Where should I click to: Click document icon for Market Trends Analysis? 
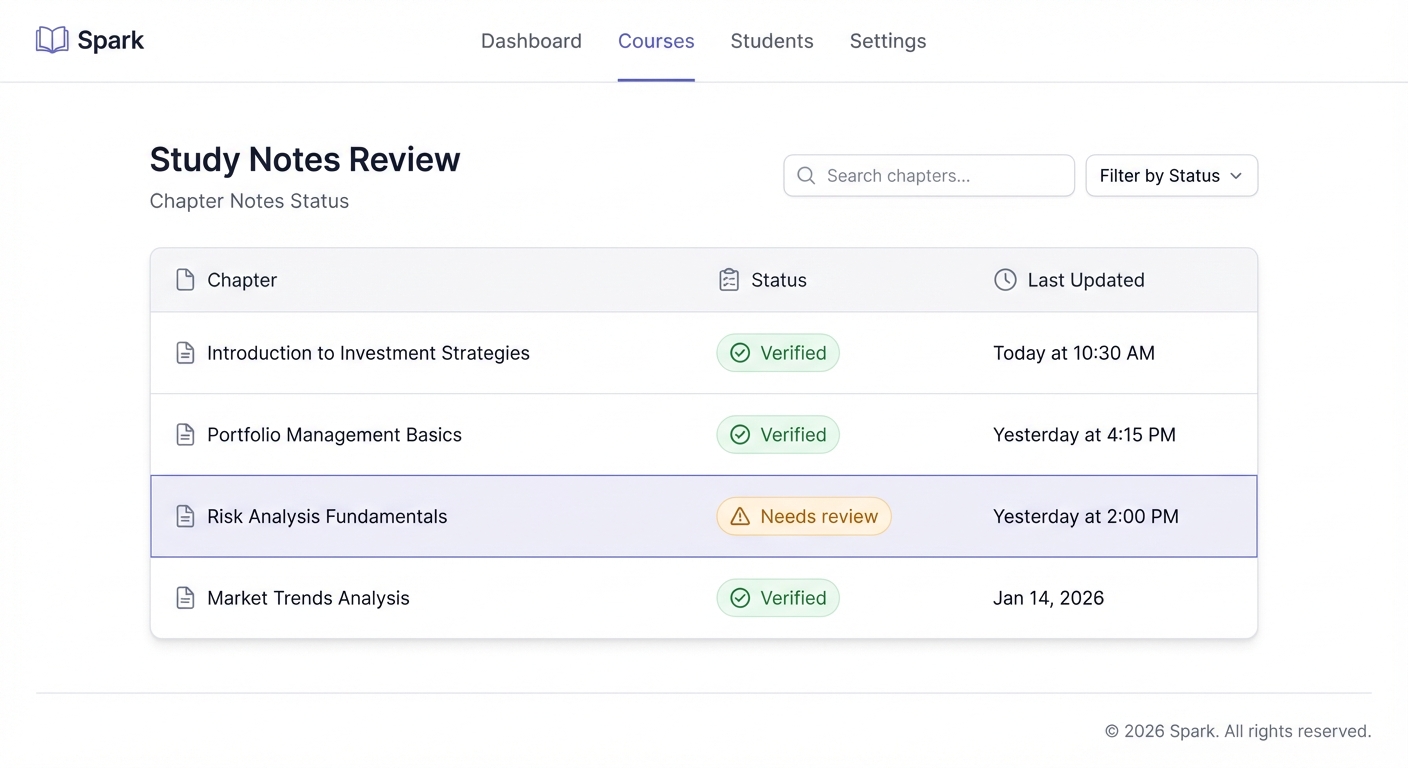click(x=185, y=598)
